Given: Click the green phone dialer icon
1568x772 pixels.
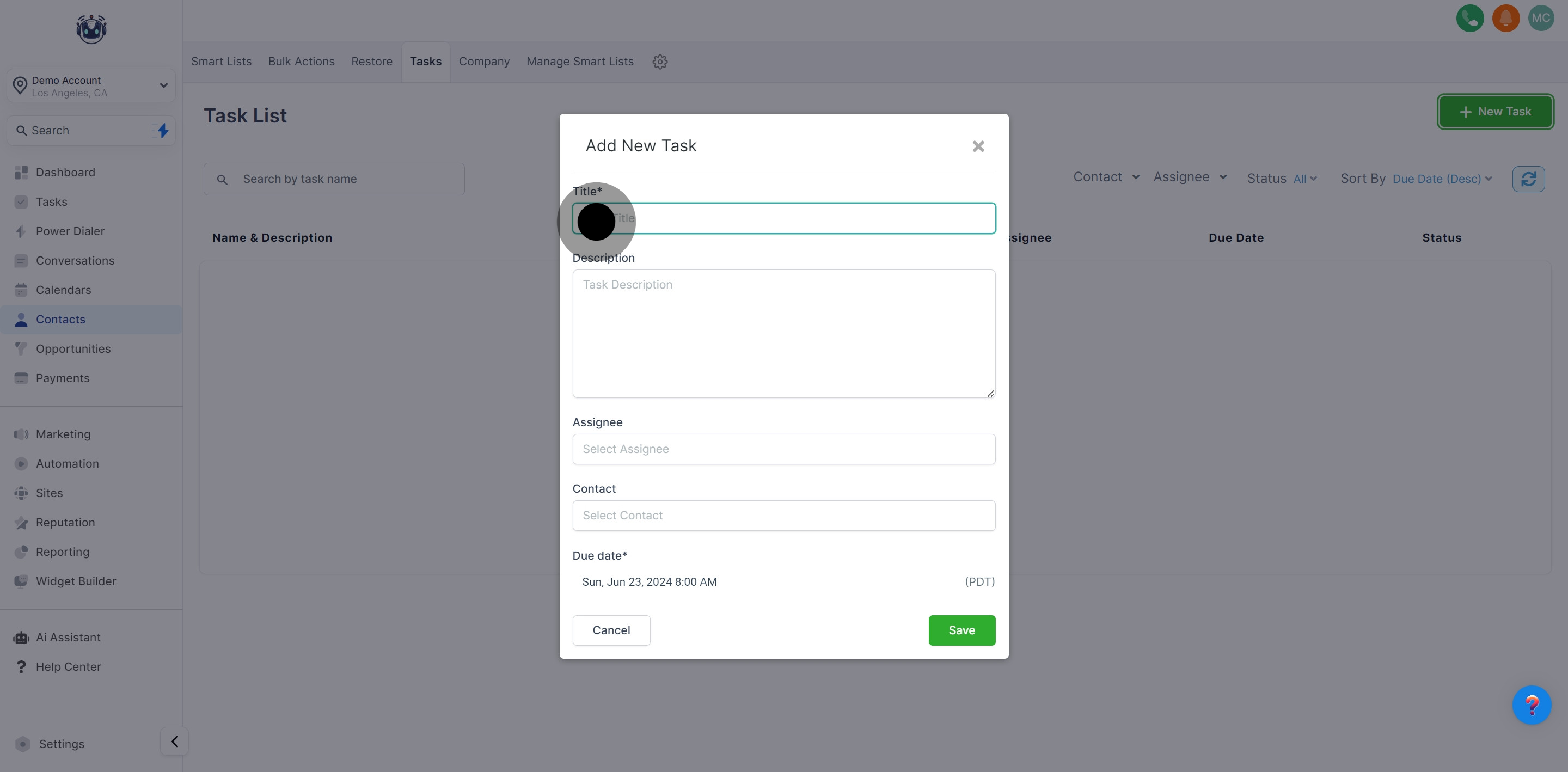Looking at the screenshot, I should pyautogui.click(x=1469, y=19).
